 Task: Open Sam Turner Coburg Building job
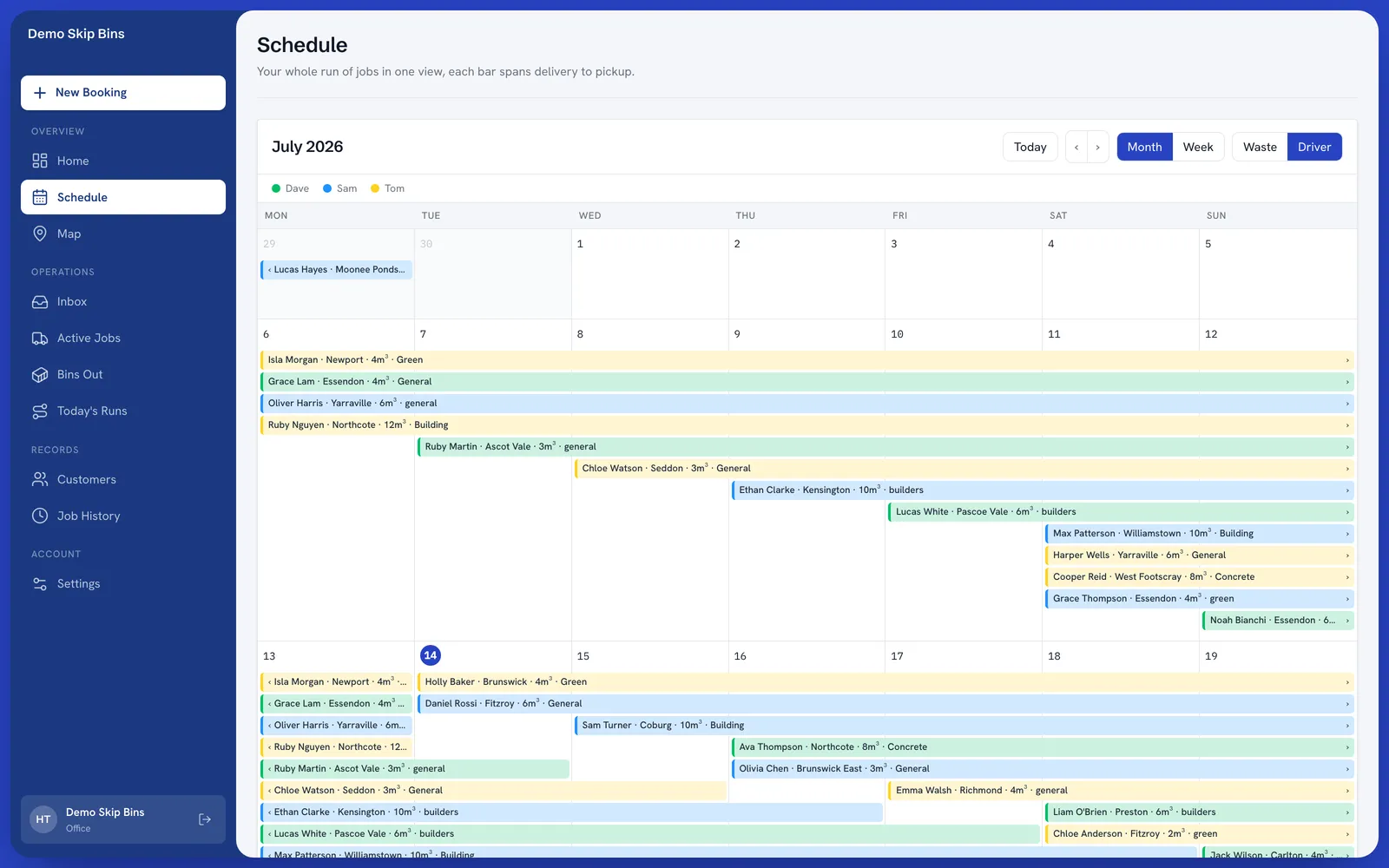pyautogui.click(x=964, y=725)
